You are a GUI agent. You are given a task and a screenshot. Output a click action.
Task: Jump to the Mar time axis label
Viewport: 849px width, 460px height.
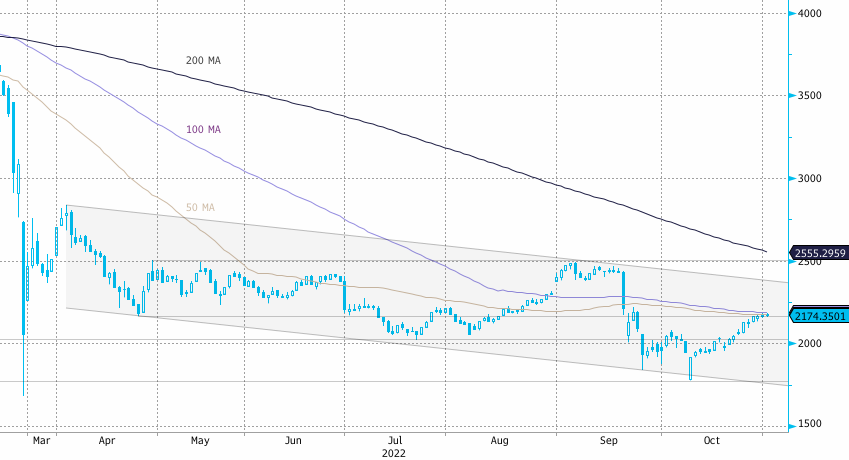[41, 440]
